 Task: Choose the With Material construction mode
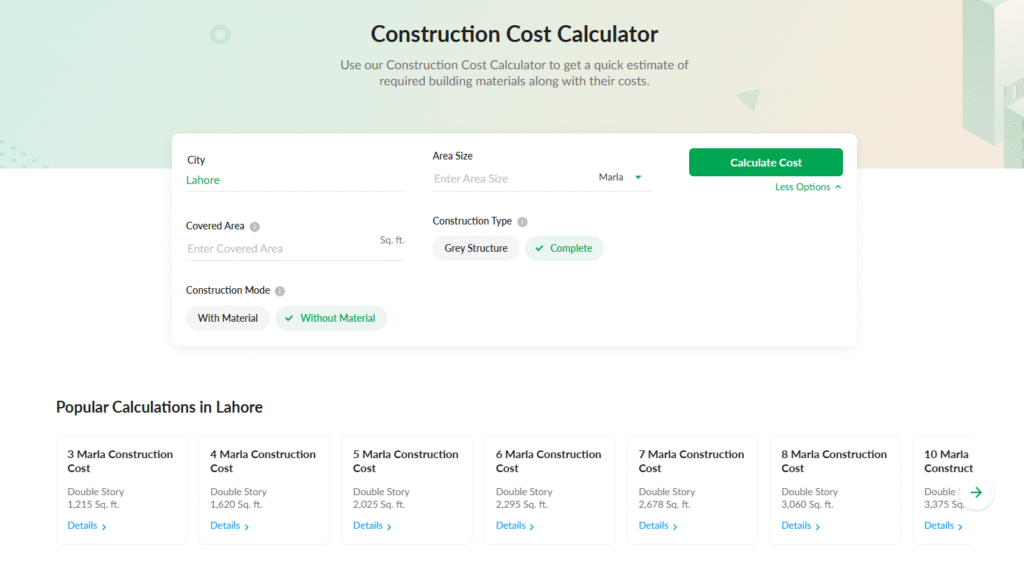227,318
